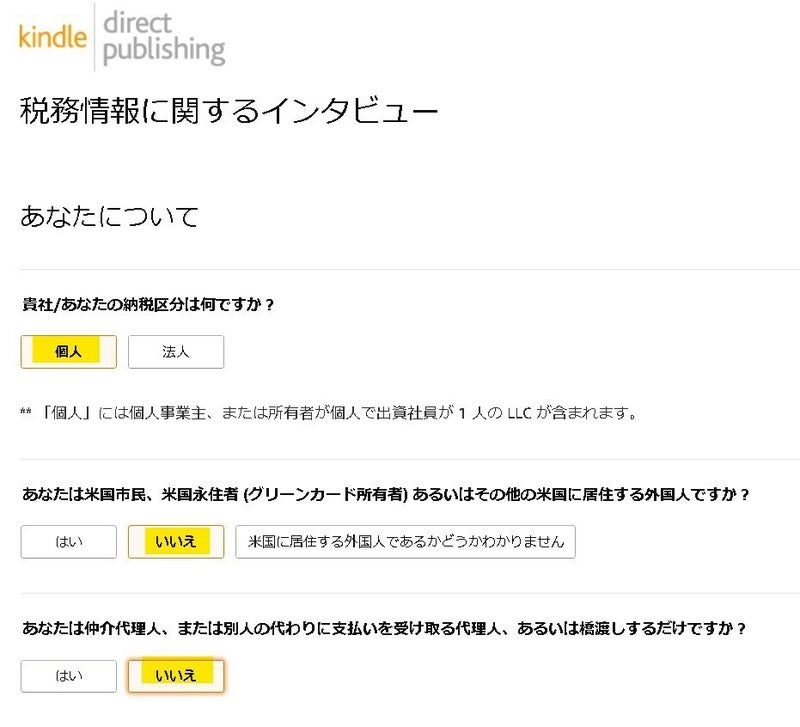Choose いいえ for the US citizen question
This screenshot has width=800, height=727.
tap(176, 542)
